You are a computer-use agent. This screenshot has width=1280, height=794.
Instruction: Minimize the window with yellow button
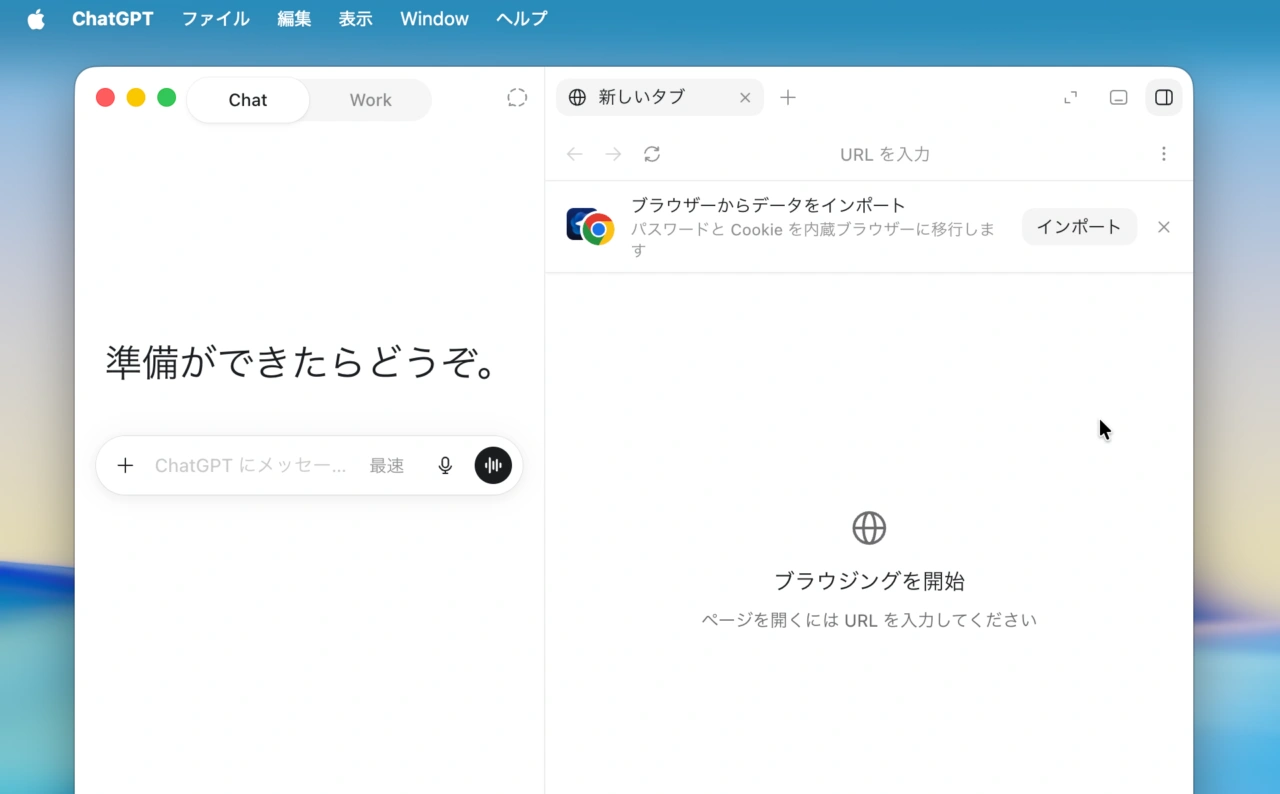point(136,97)
